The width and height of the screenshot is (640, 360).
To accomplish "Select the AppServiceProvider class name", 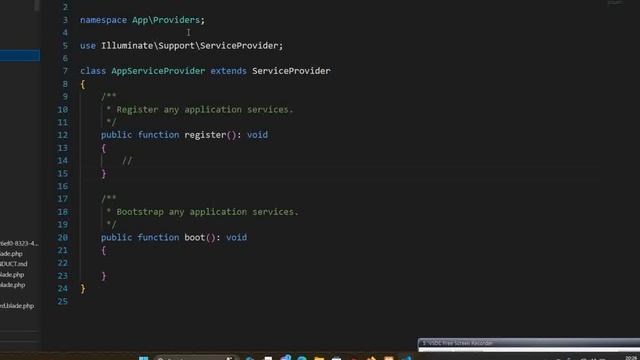I will [x=158, y=71].
